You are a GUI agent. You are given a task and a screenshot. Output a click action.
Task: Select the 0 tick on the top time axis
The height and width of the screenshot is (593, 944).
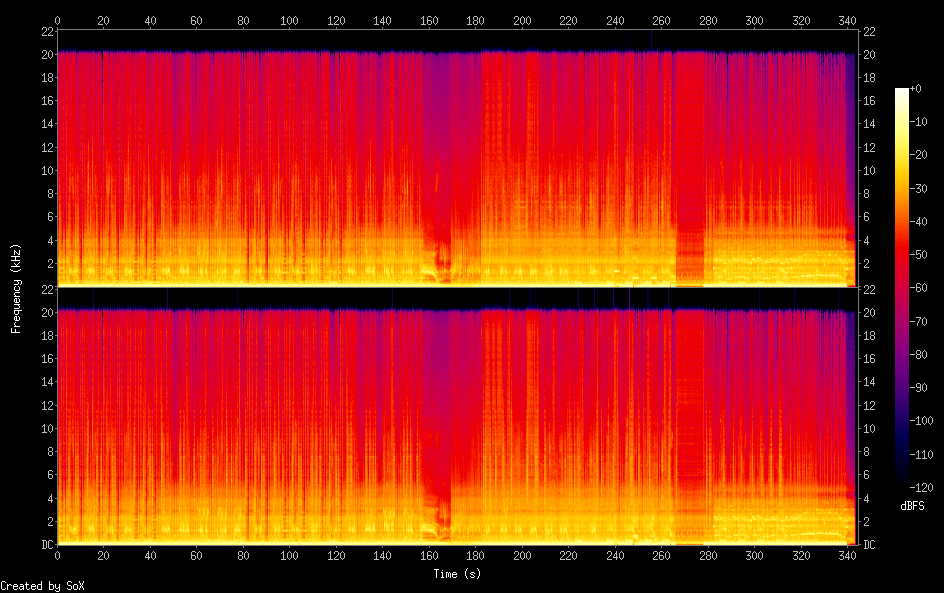click(57, 20)
